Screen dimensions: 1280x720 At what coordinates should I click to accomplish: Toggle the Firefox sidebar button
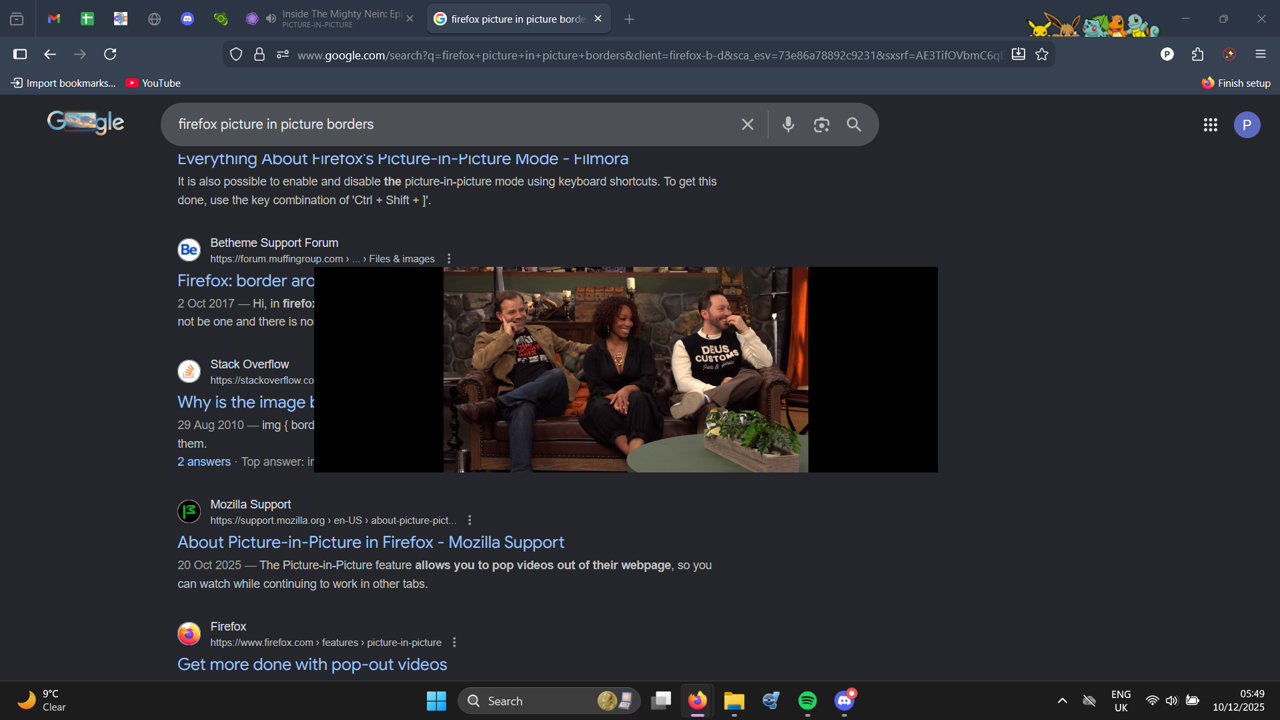19,55
